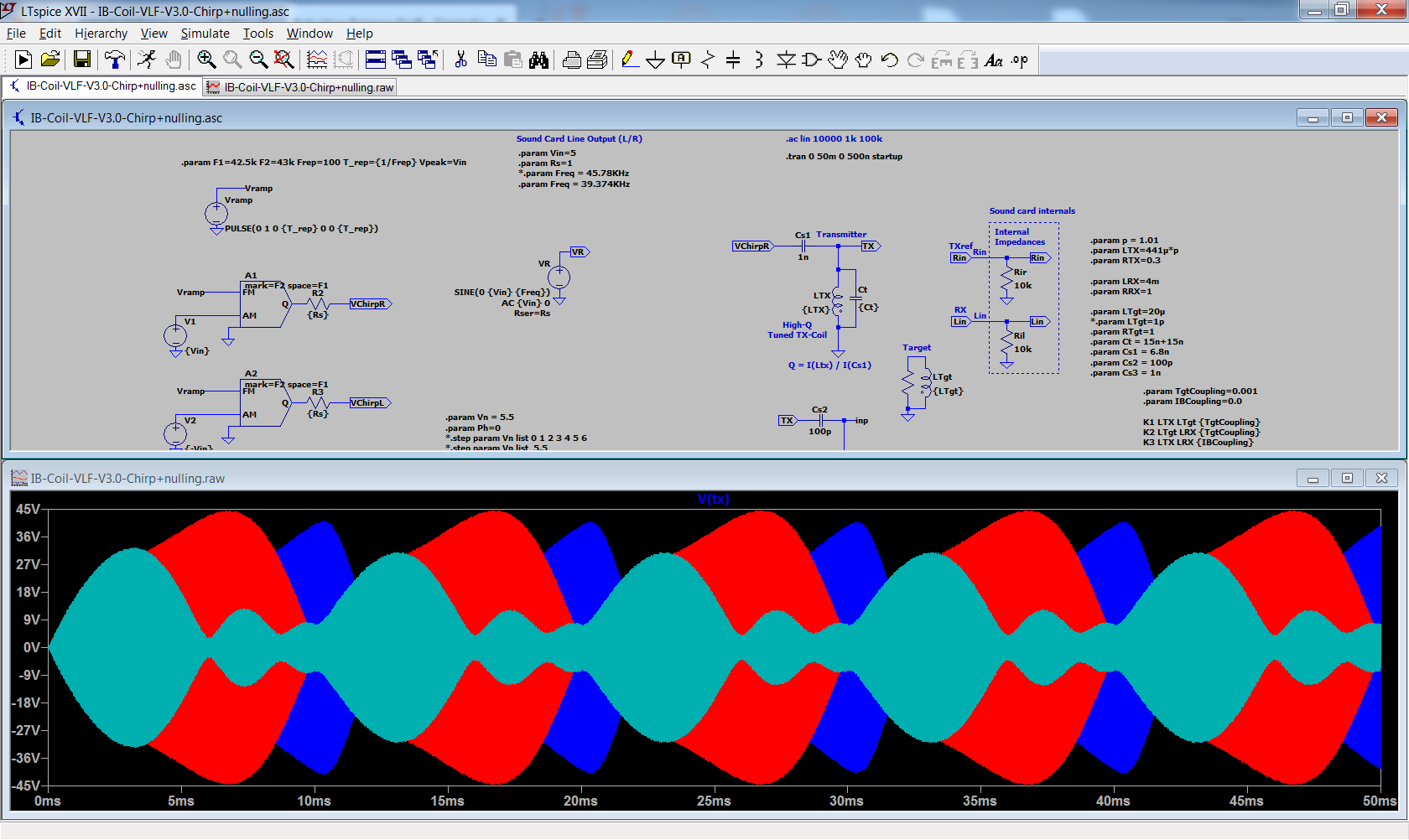The height and width of the screenshot is (840, 1409).
Task: Open Control Panel hammer icon
Action: 114,60
